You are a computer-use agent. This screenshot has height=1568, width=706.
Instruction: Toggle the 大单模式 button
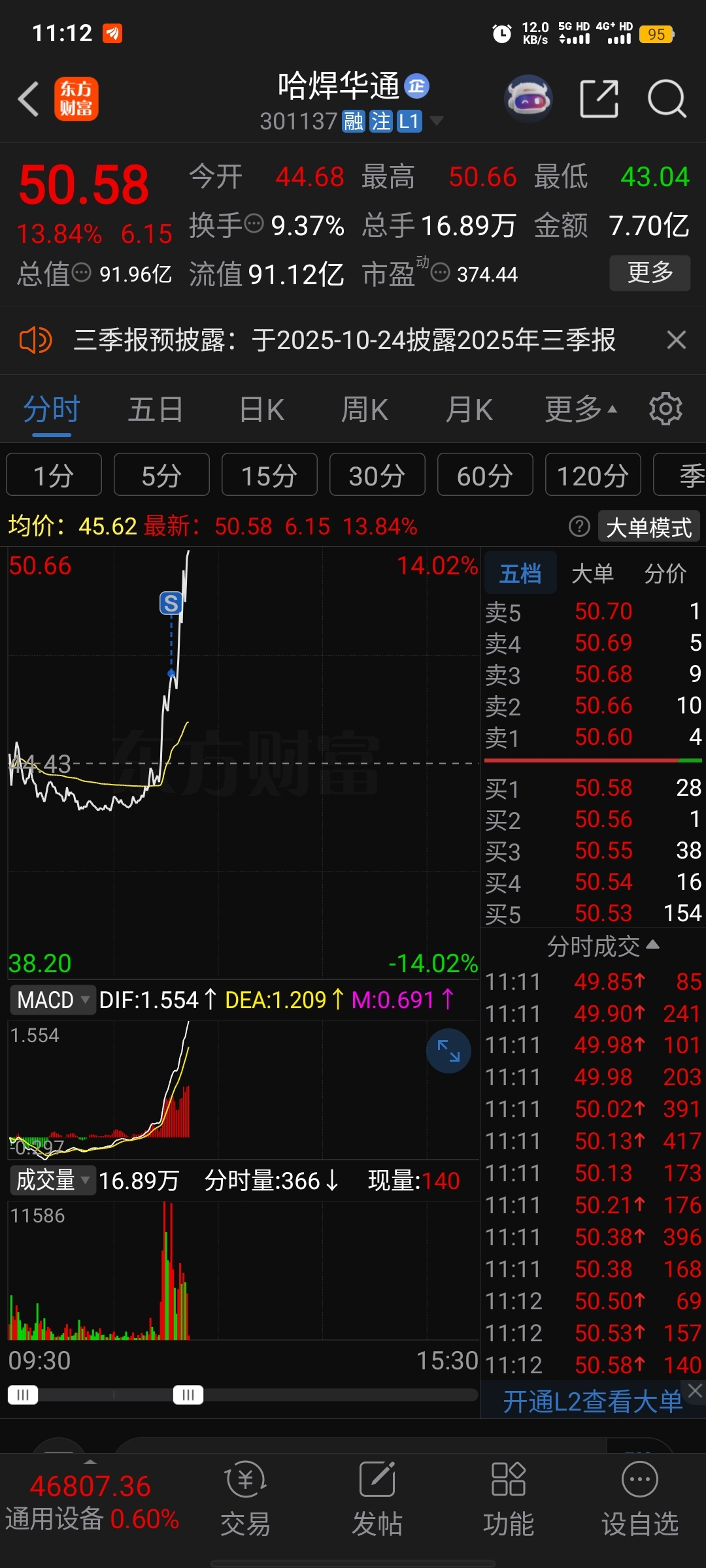click(648, 527)
